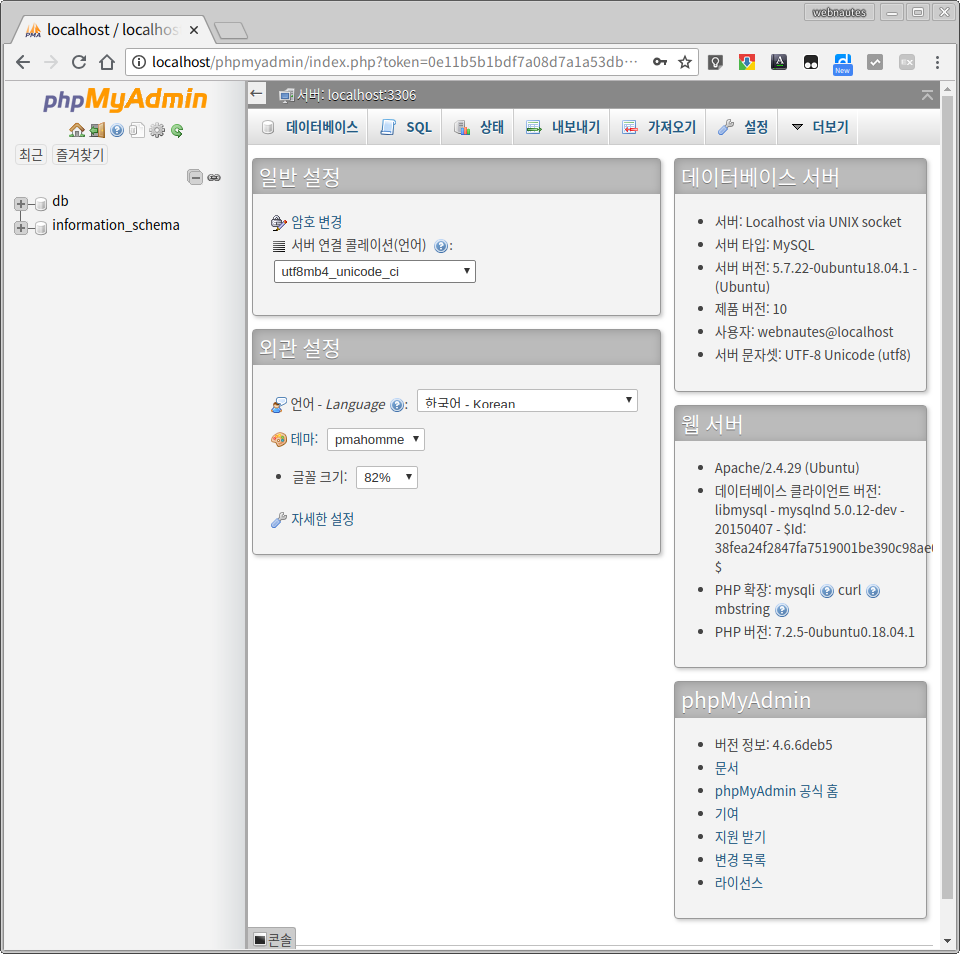
Task: Open the SQL tab
Action: [x=405, y=127]
